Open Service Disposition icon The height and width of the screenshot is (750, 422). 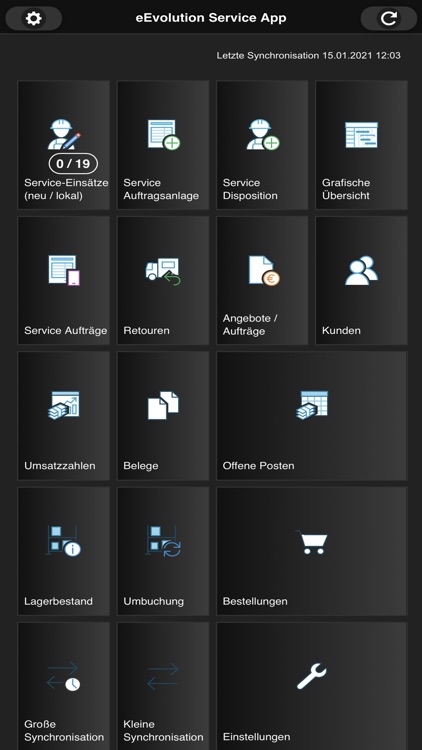(263, 134)
